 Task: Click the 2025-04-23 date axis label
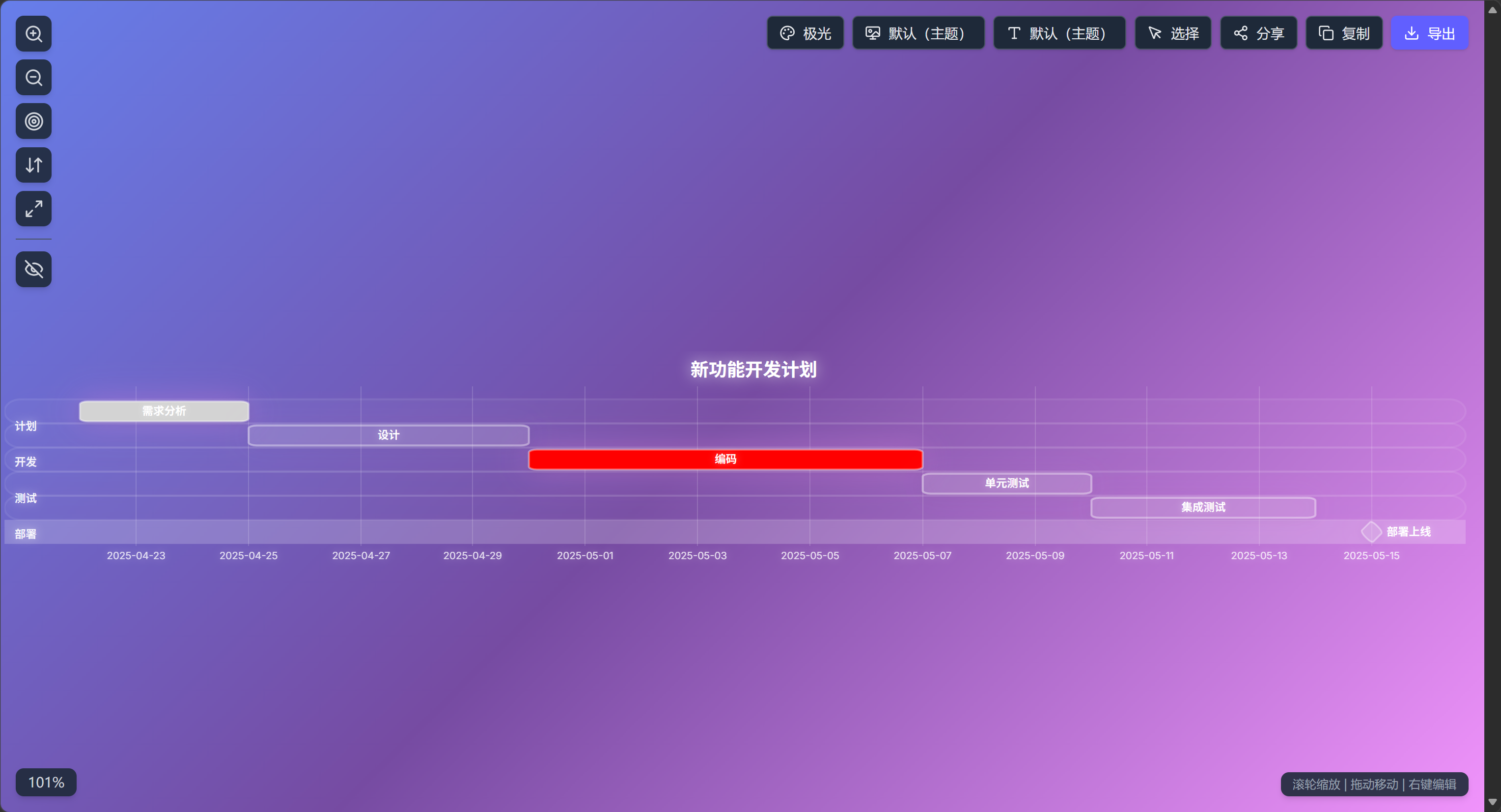136,556
